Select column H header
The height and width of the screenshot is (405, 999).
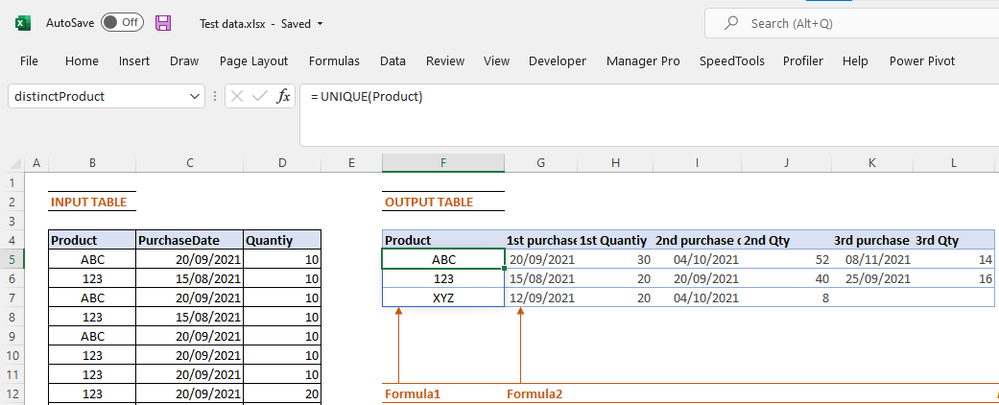(615, 164)
